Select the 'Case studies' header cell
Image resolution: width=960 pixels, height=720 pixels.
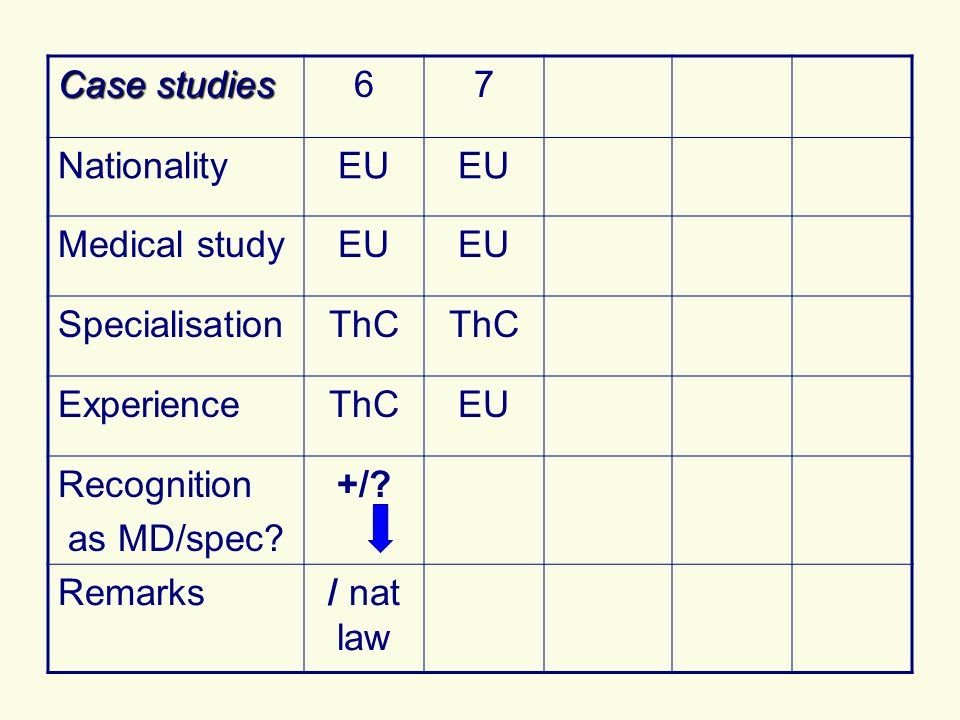tap(176, 97)
